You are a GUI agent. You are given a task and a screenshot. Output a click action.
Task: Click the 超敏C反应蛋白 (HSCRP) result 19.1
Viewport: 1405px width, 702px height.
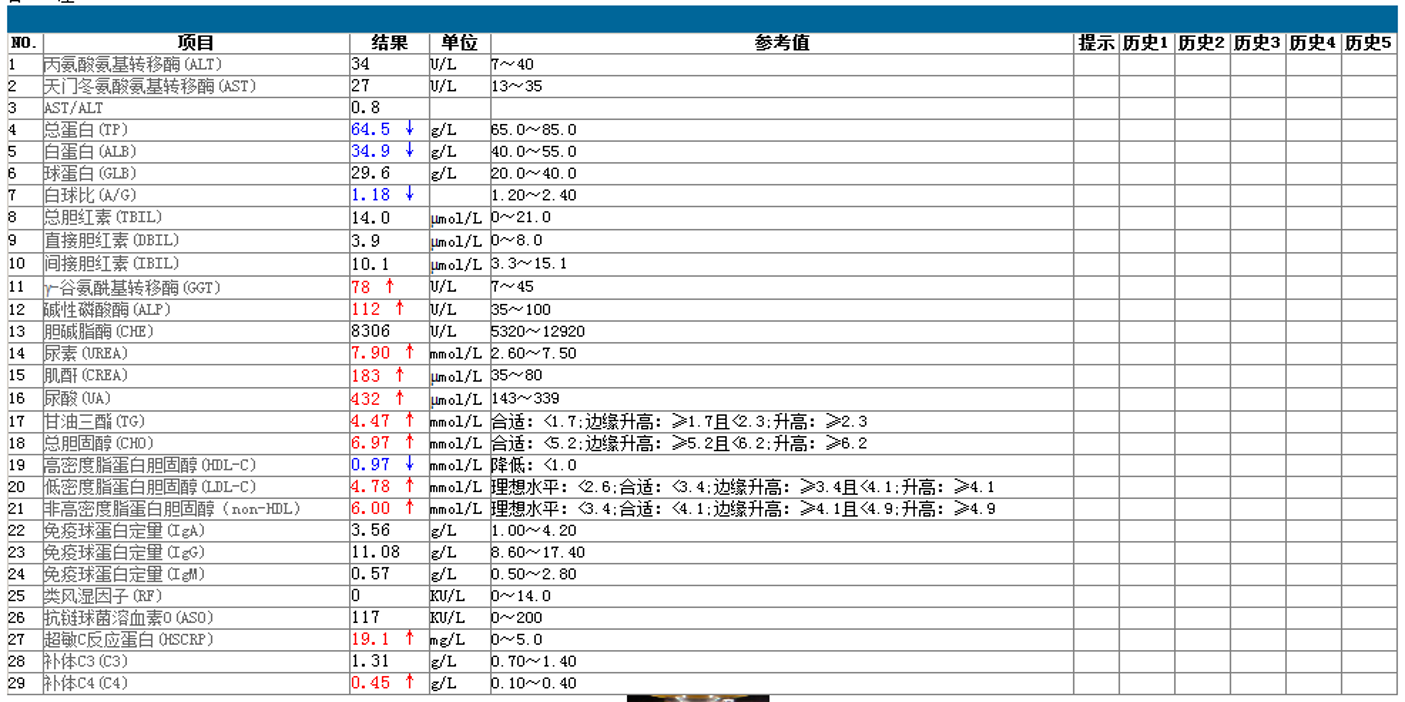(370, 640)
